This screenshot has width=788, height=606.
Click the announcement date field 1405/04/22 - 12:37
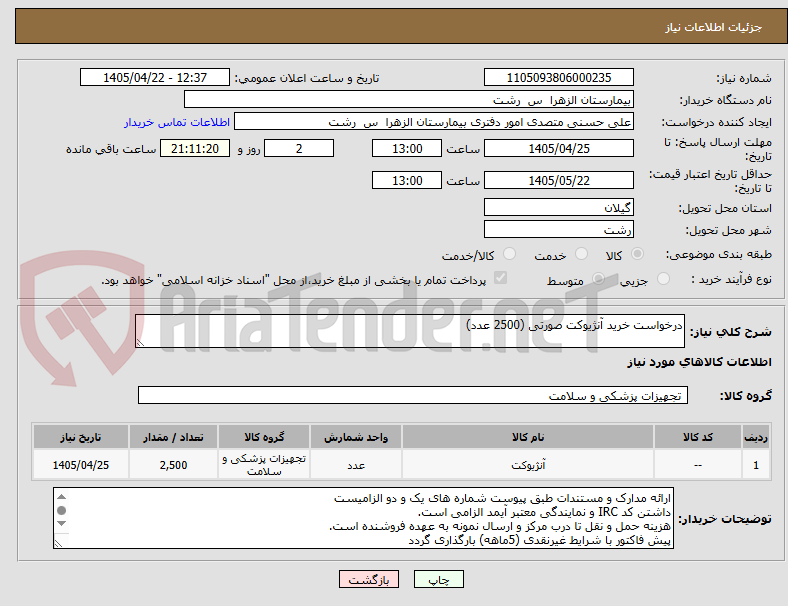155,77
